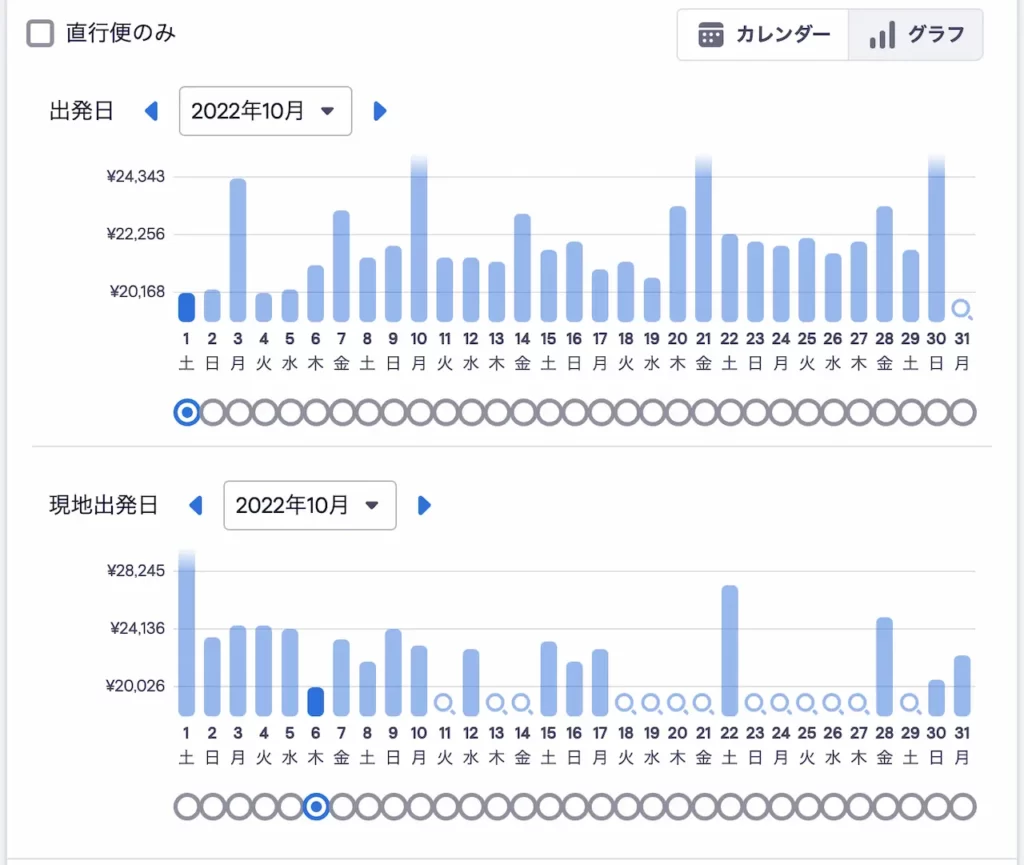Click the 出発日 section label
The image size is (1024, 865).
(x=82, y=111)
